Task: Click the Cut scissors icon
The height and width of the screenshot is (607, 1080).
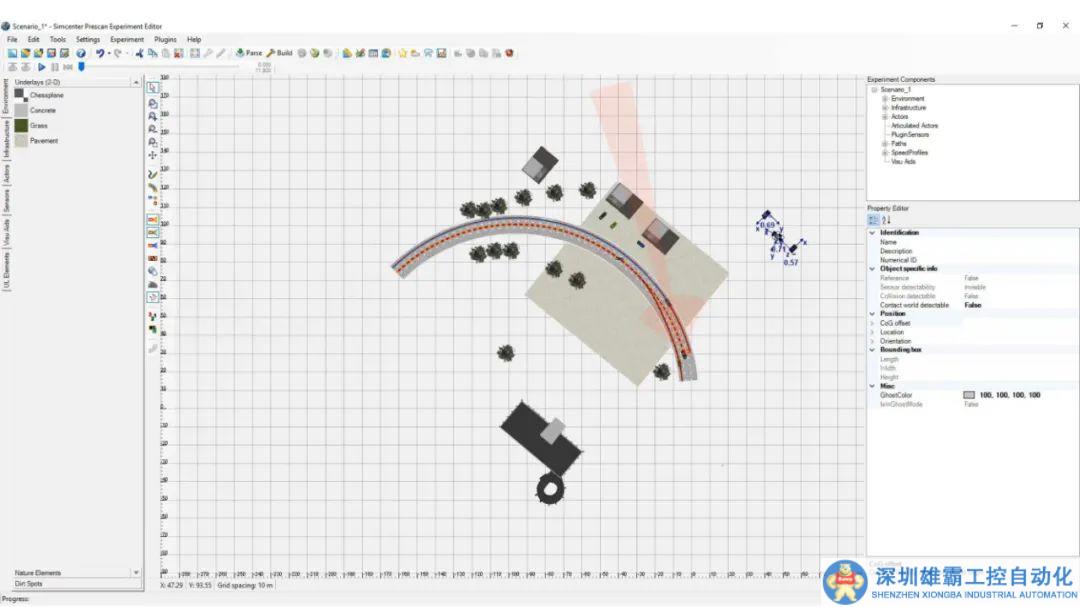Action: pyautogui.click(x=140, y=53)
